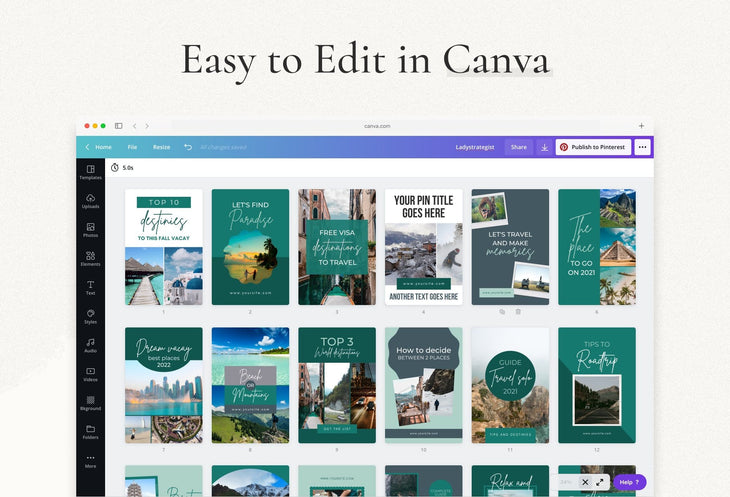
Task: Open the Templates panel in sidebar
Action: (x=90, y=172)
